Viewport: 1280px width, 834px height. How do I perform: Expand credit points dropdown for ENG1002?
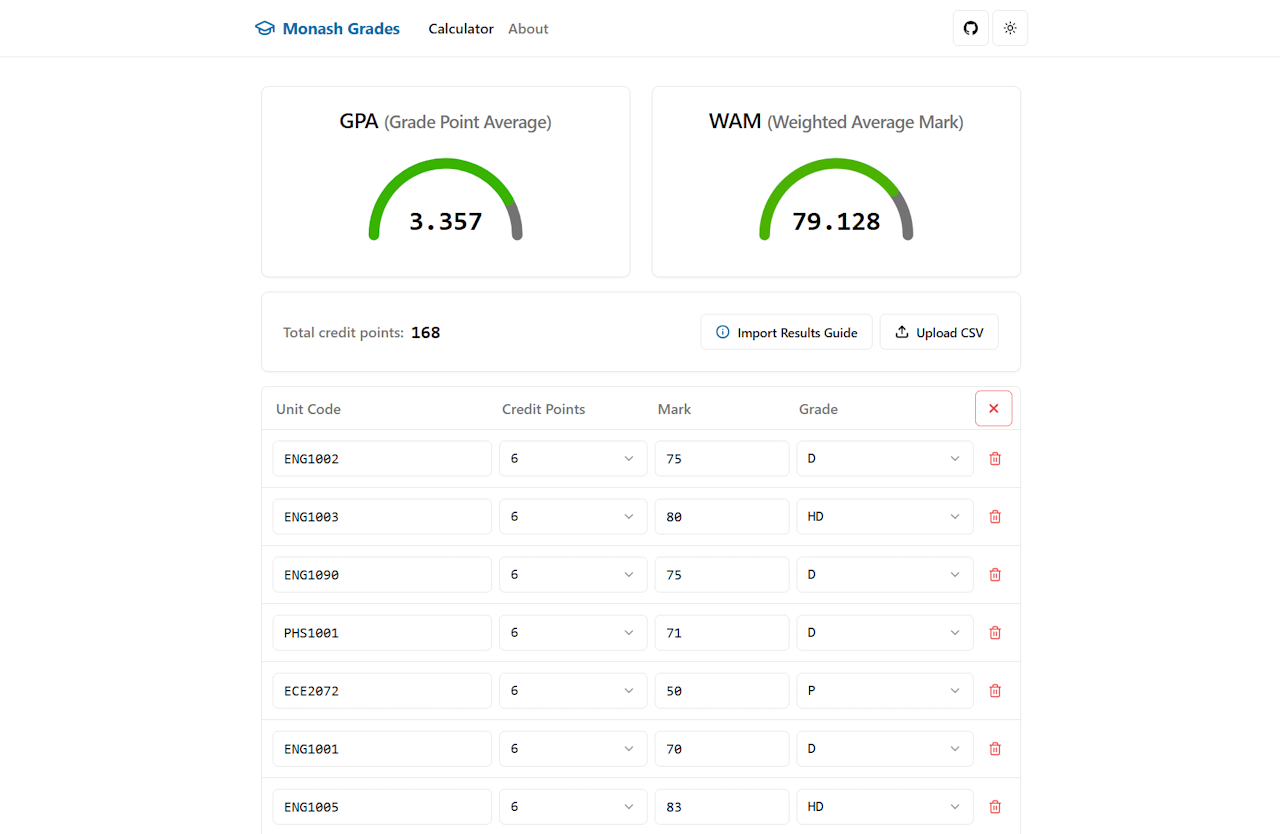tap(573, 459)
